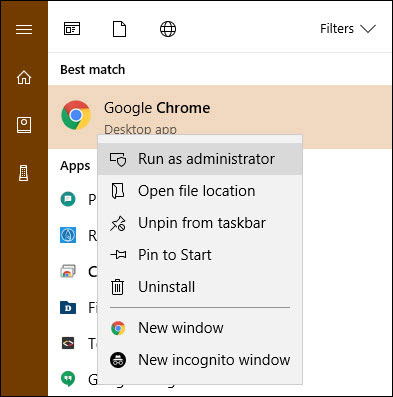Open the blue D app icon
Viewport: 393px width, 397px height.
[68, 307]
